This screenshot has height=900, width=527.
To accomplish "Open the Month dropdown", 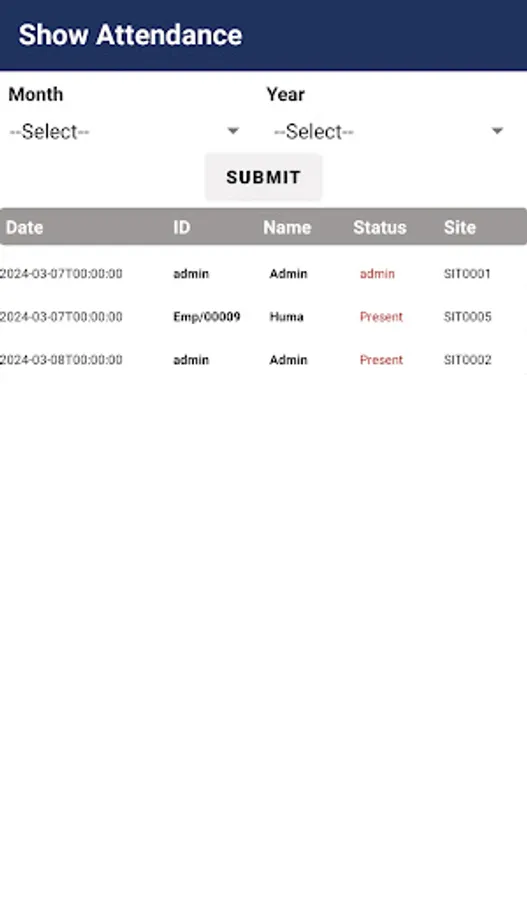I will pyautogui.click(x=123, y=131).
